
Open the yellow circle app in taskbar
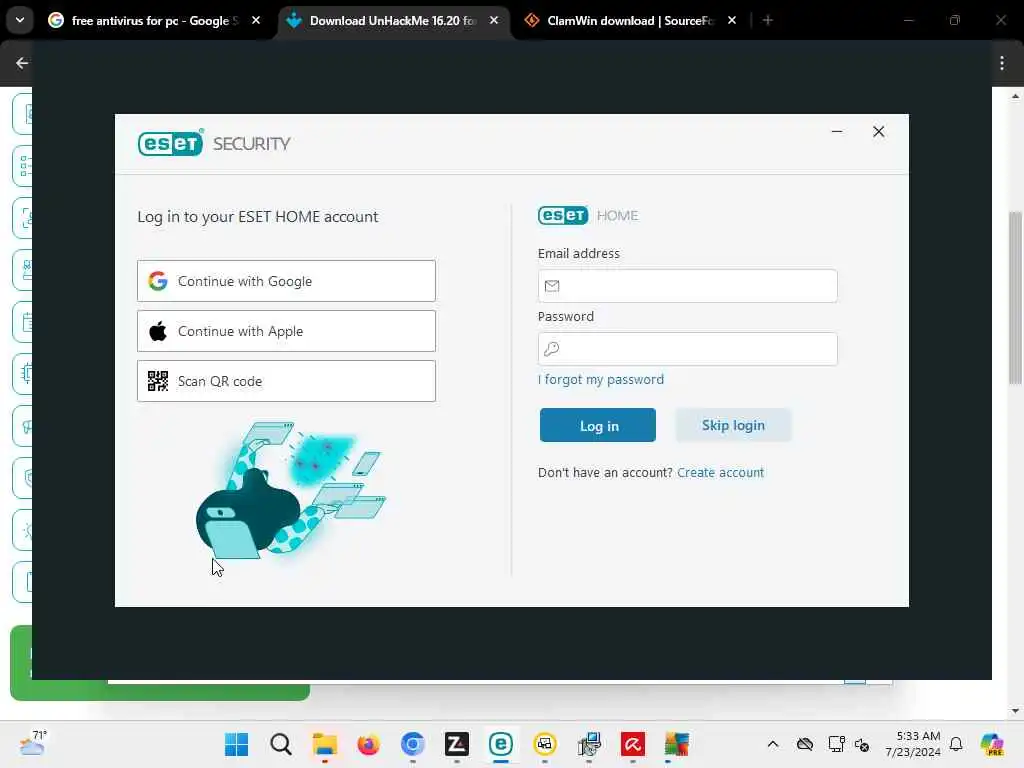(x=545, y=744)
